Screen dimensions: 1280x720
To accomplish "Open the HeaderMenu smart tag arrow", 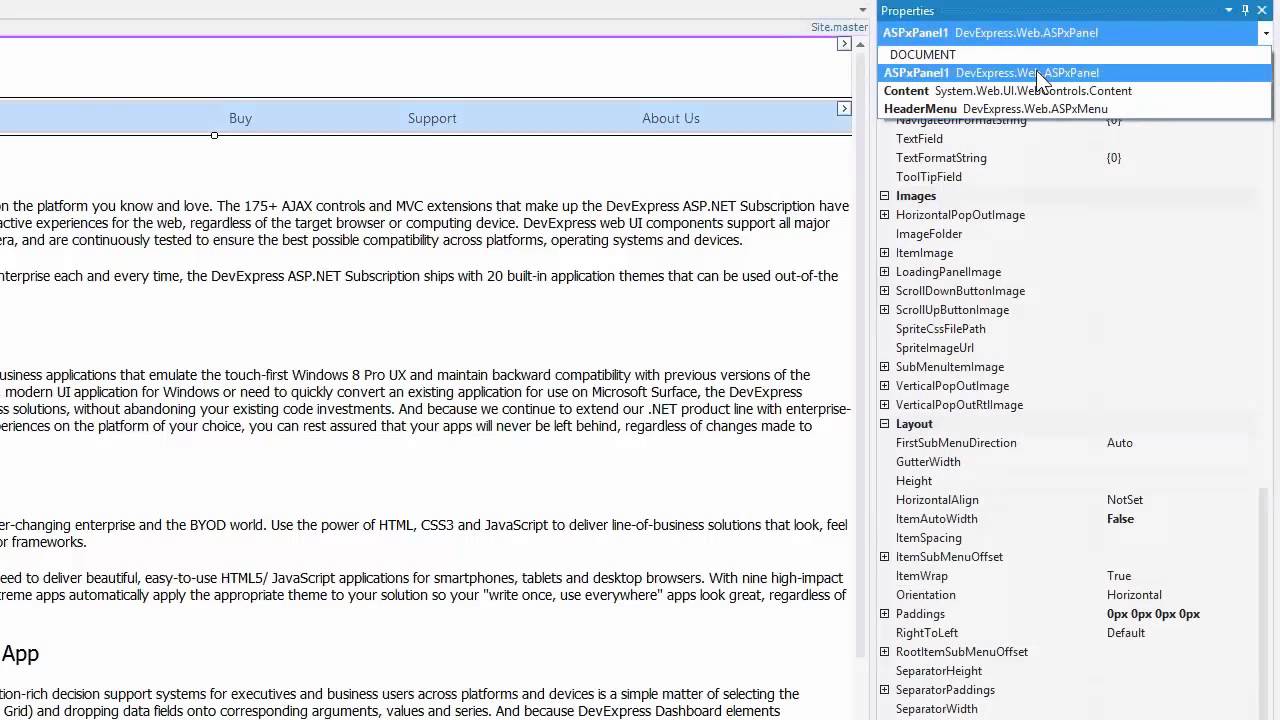I will pos(844,108).
